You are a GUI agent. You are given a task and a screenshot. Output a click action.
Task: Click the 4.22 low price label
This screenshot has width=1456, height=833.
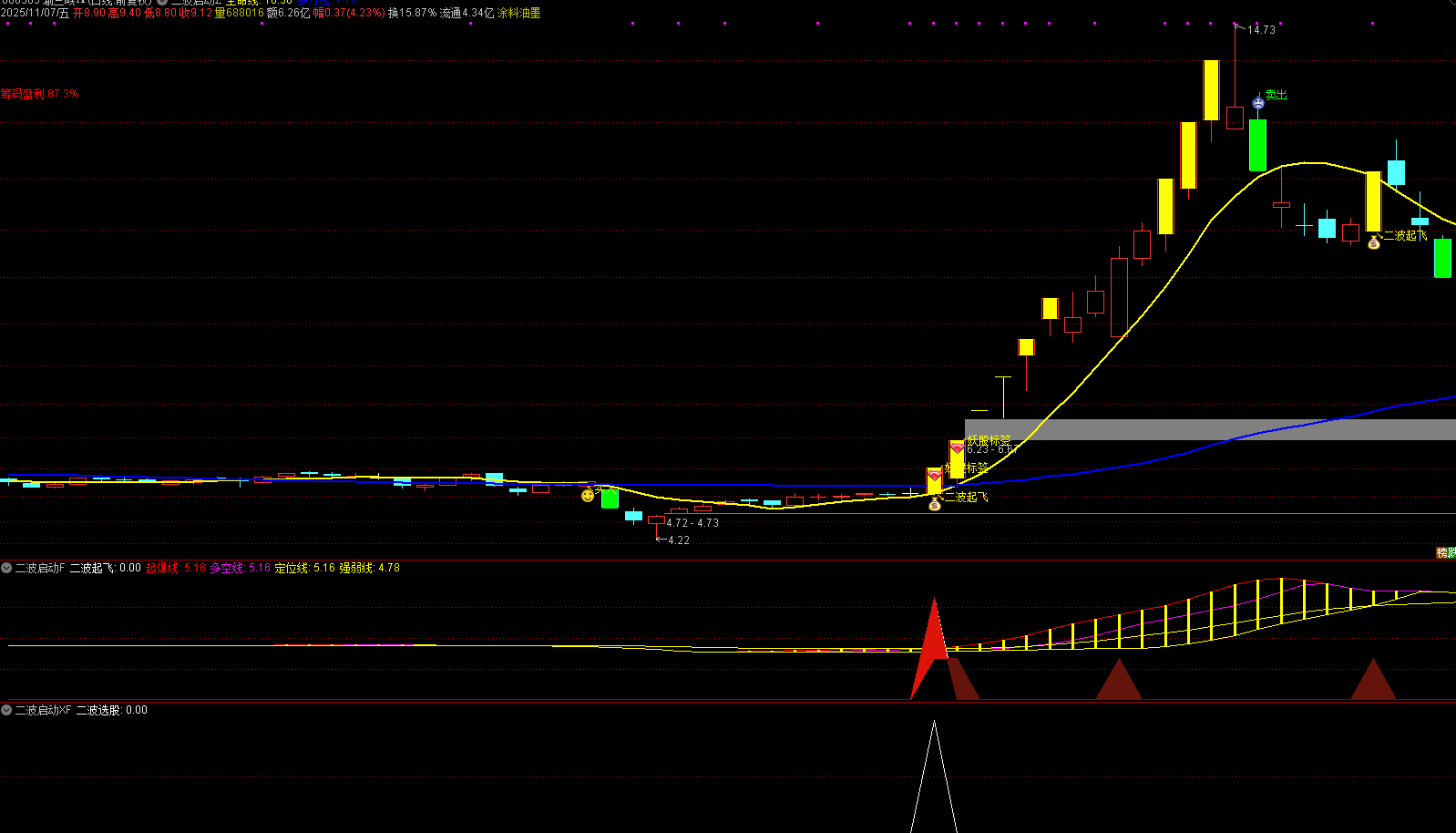coord(679,540)
